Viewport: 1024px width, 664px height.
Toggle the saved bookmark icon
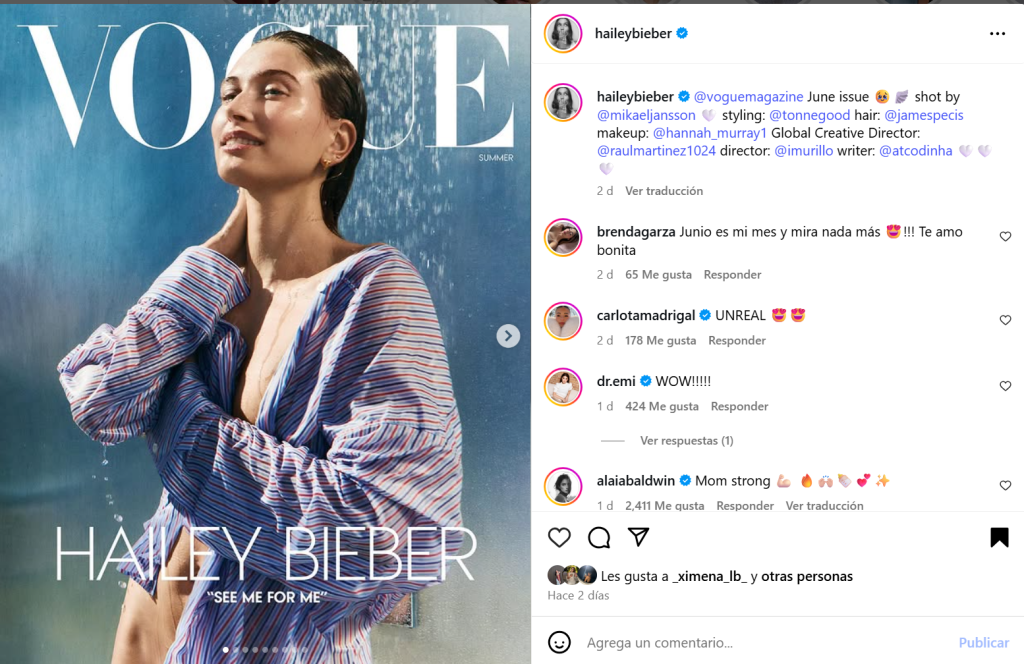[999, 537]
